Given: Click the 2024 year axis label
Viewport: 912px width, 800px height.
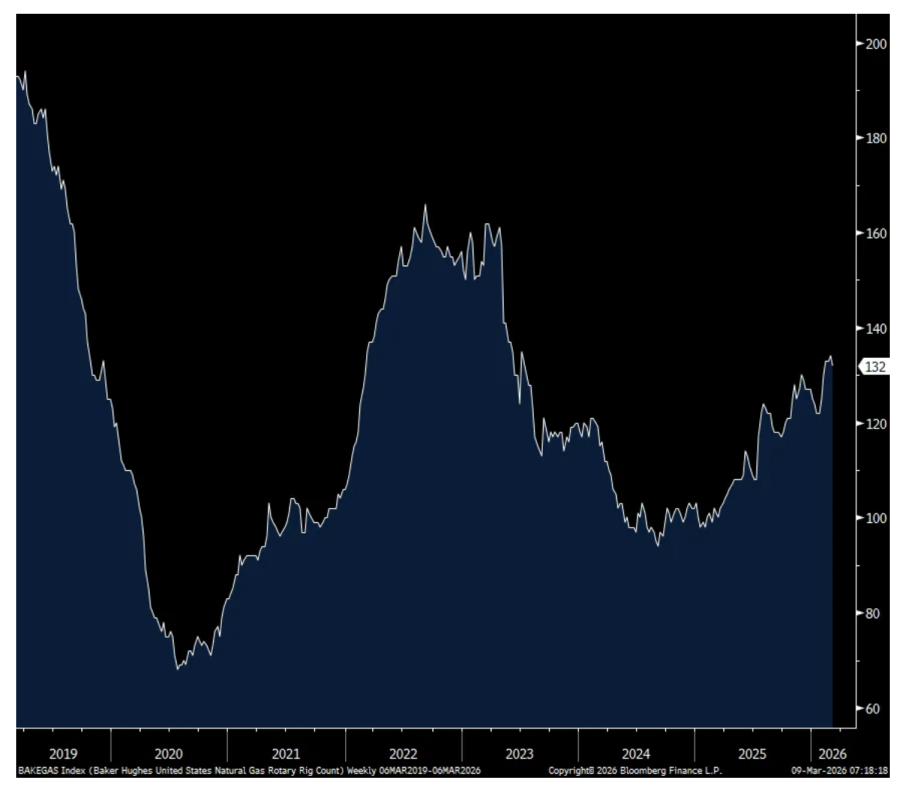Looking at the screenshot, I should click(636, 753).
